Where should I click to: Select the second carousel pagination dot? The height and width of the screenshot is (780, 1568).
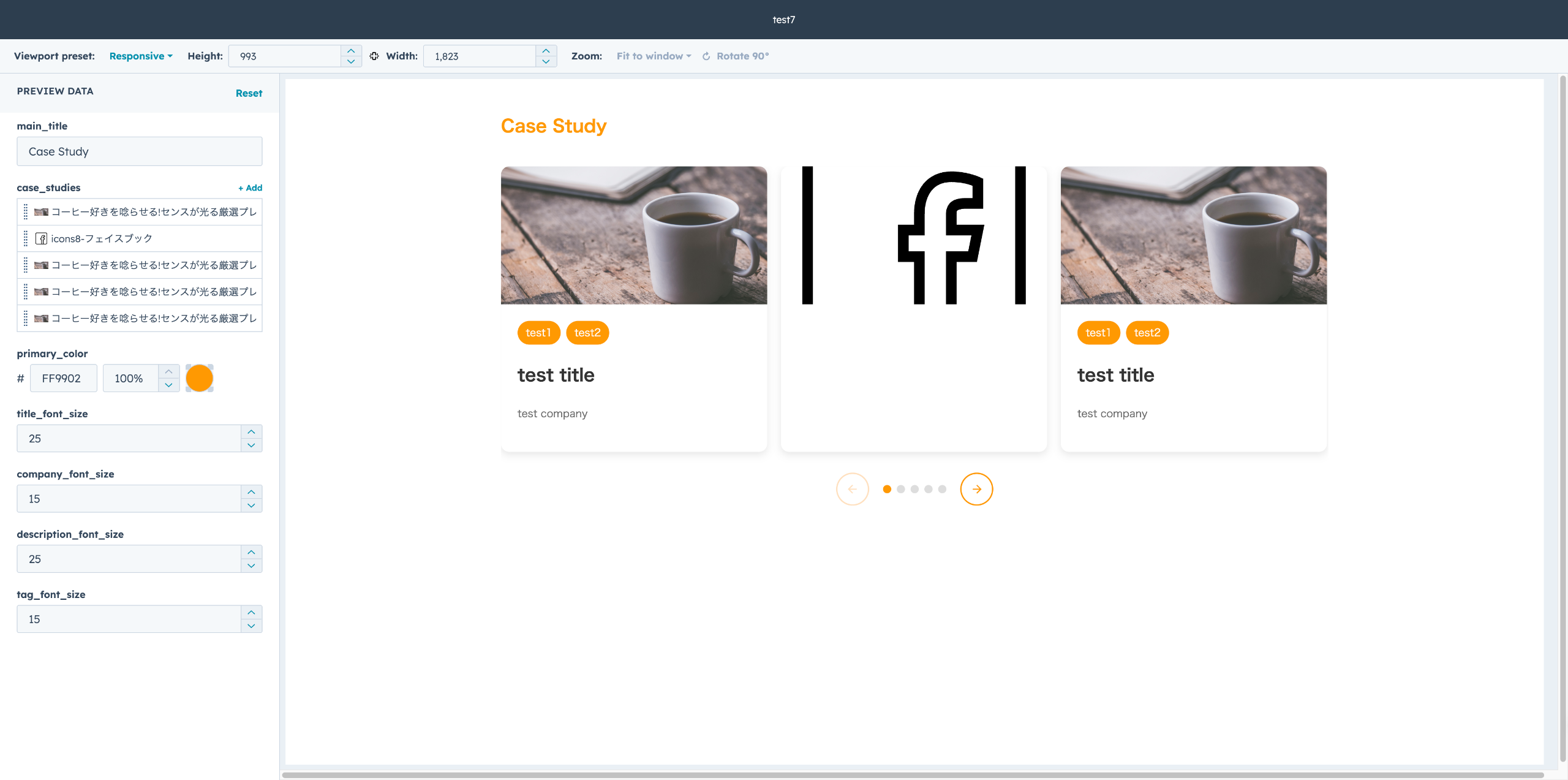coord(900,489)
